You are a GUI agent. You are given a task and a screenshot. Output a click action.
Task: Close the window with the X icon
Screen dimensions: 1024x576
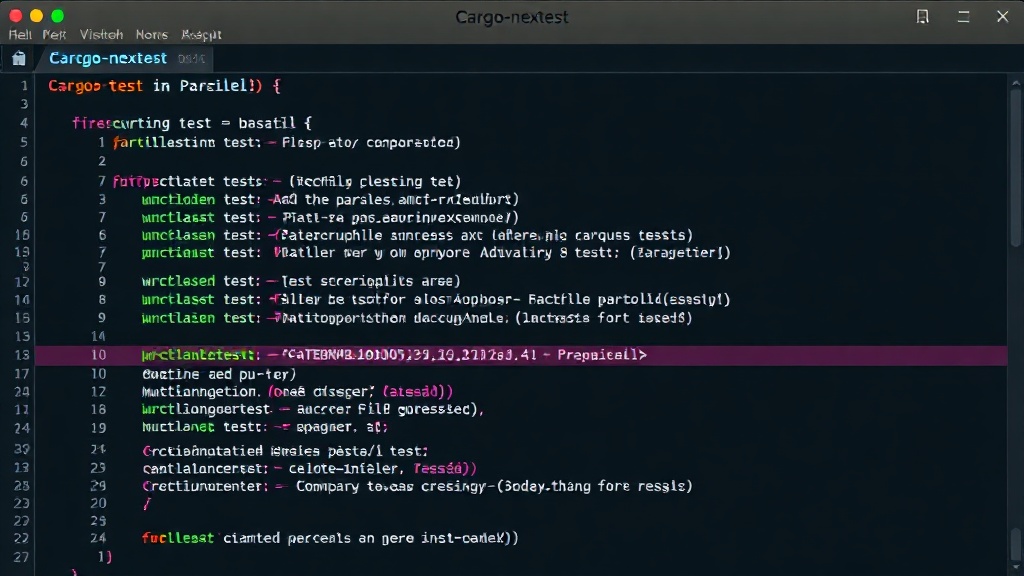pyautogui.click(x=1002, y=16)
